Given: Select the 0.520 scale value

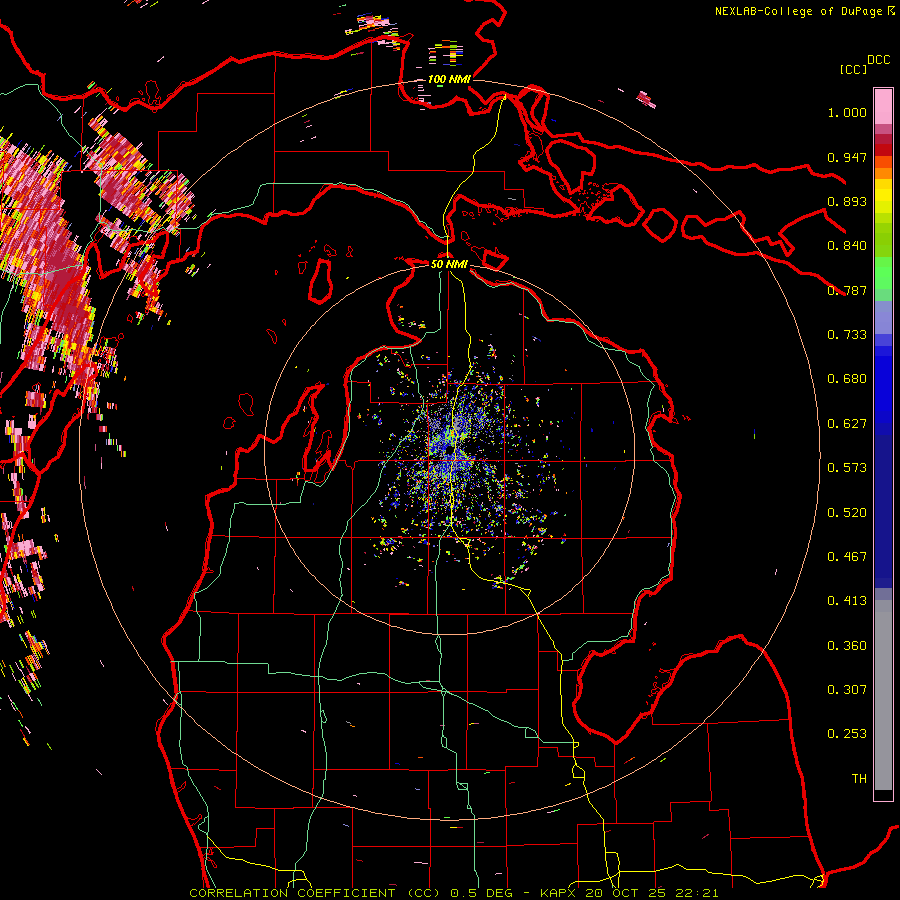Looking at the screenshot, I should point(847,513).
